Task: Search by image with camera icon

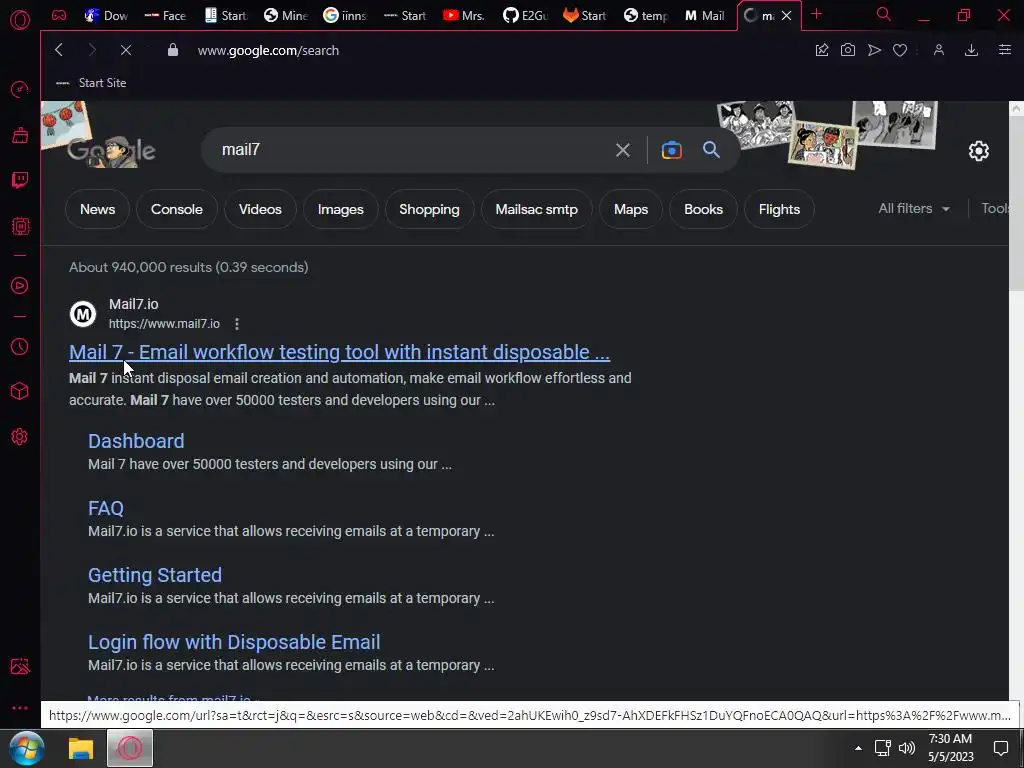Action: [x=671, y=150]
